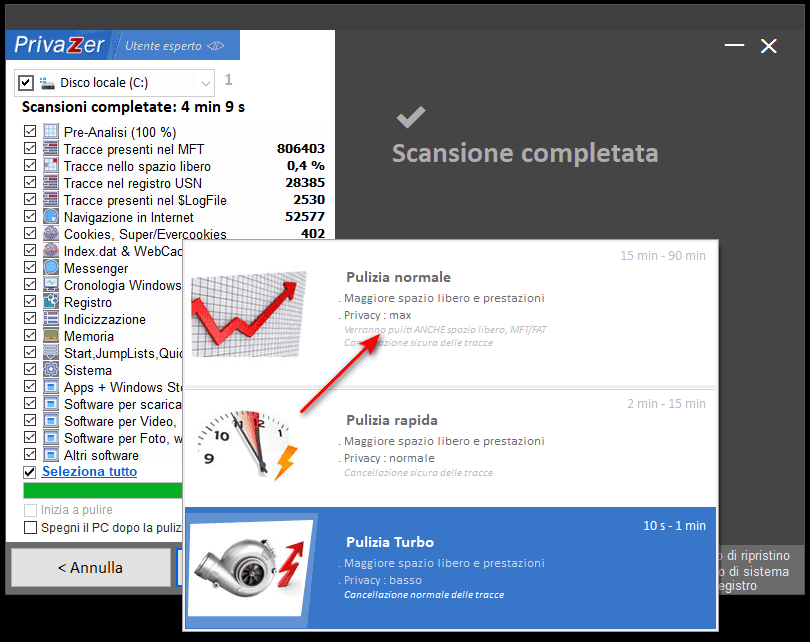Viewport: 810px width, 642px height.
Task: Click the clock with lightning thumbnail
Action: coord(247,445)
